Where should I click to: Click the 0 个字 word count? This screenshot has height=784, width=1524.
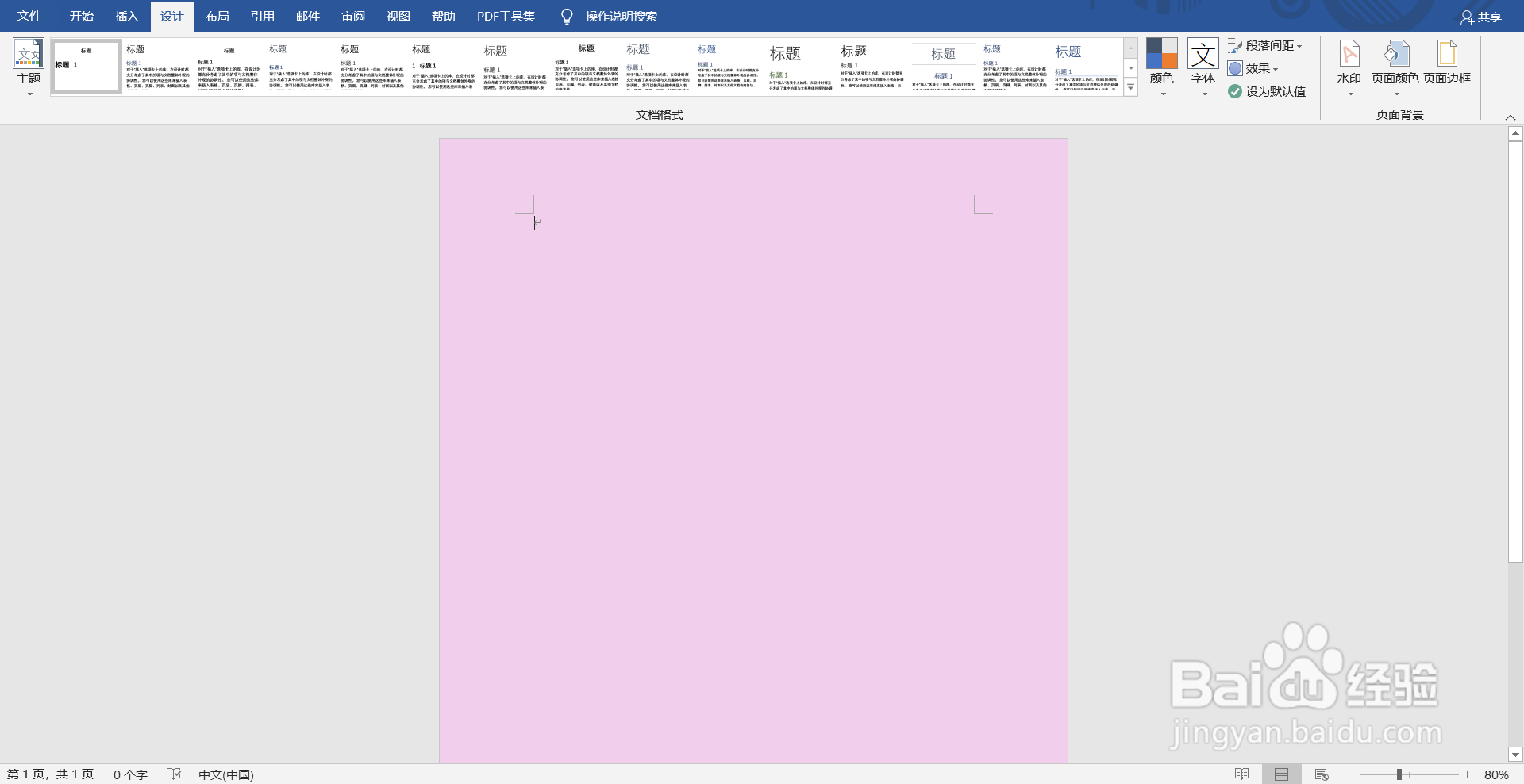point(130,774)
